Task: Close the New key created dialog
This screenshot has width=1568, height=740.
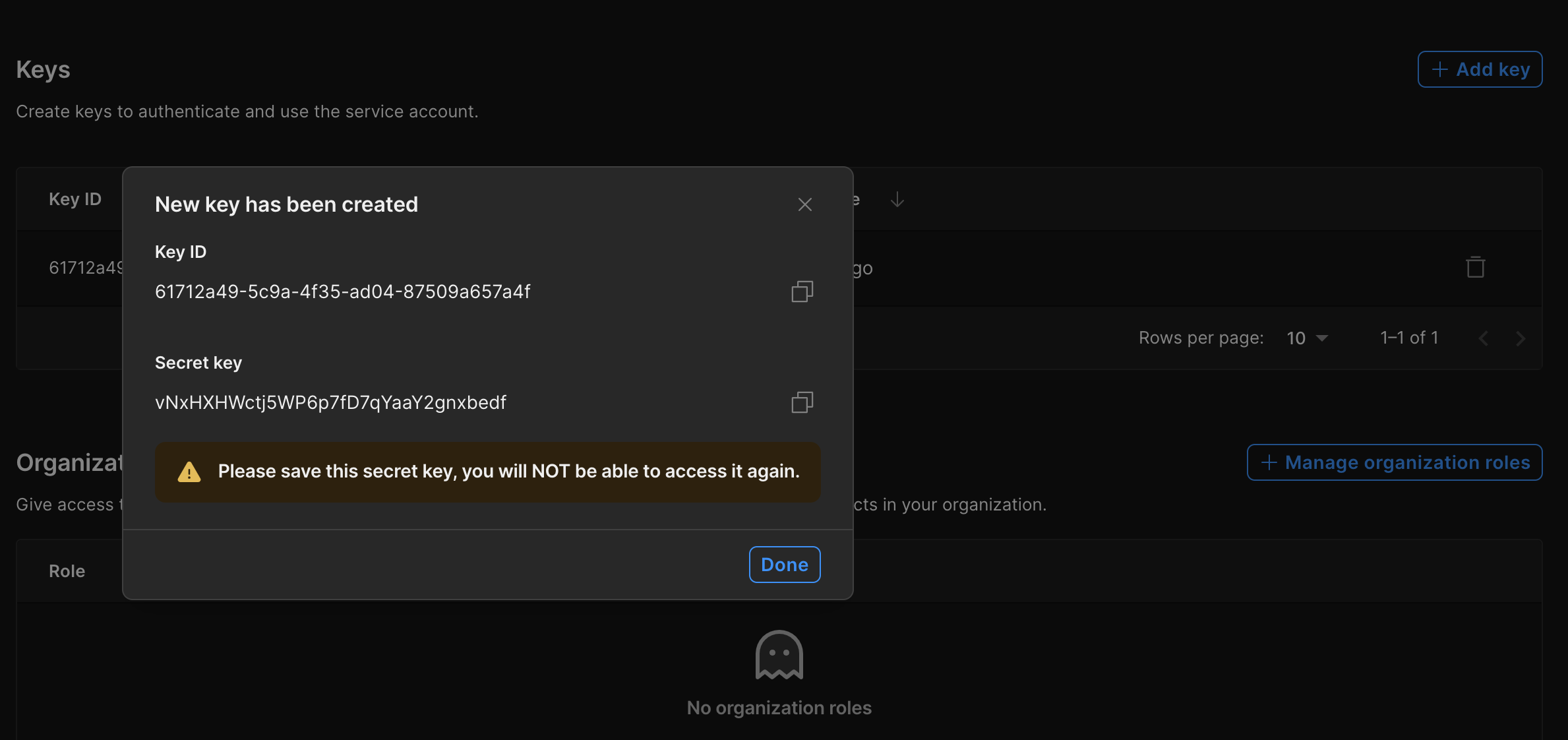Action: pos(804,204)
